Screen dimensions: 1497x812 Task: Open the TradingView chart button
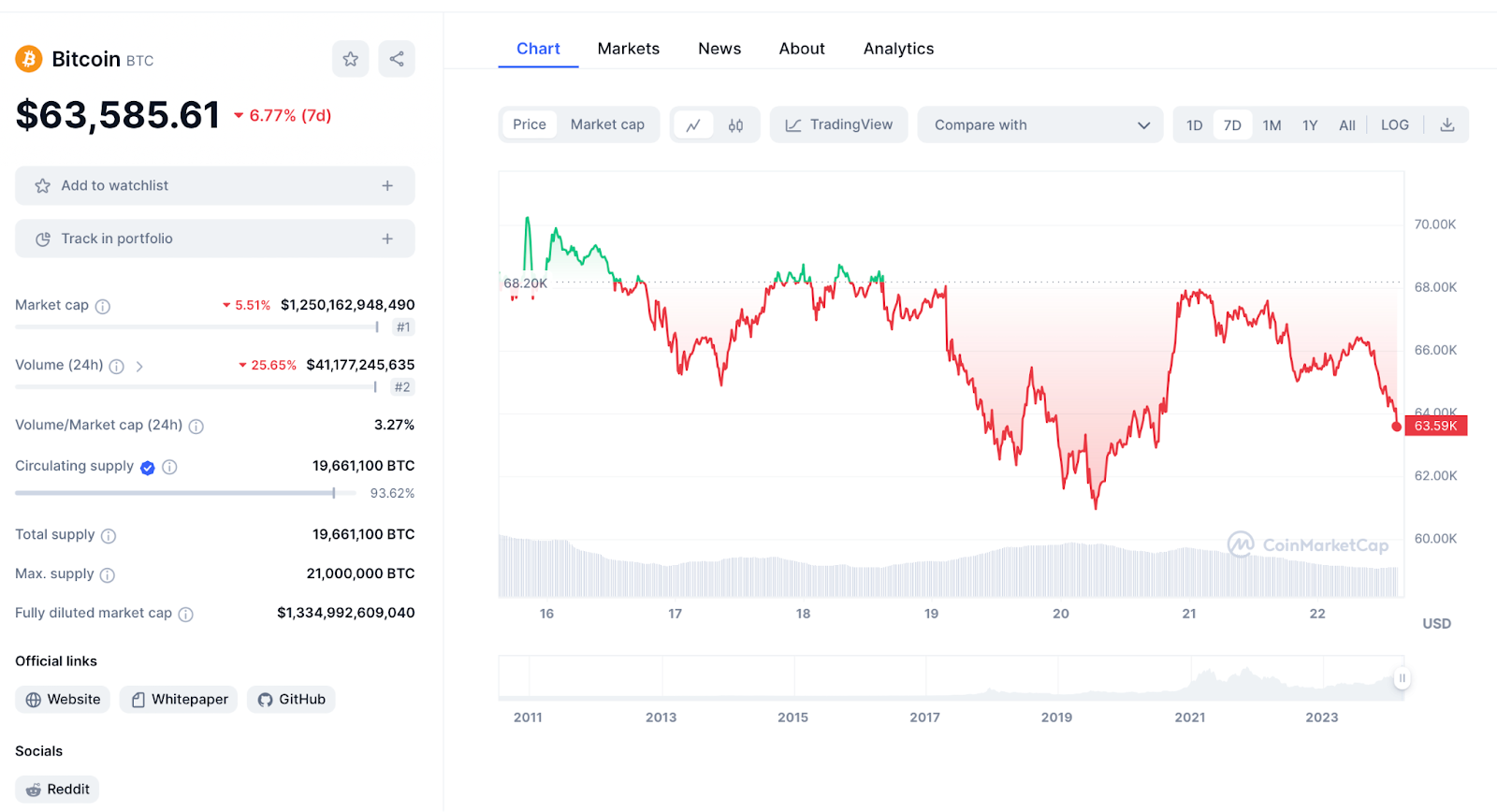(x=838, y=124)
